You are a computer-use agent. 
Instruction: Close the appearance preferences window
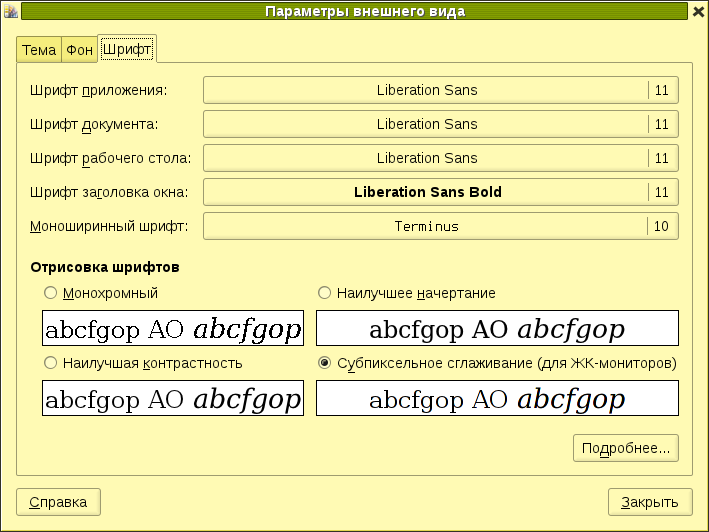pyautogui.click(x=699, y=11)
